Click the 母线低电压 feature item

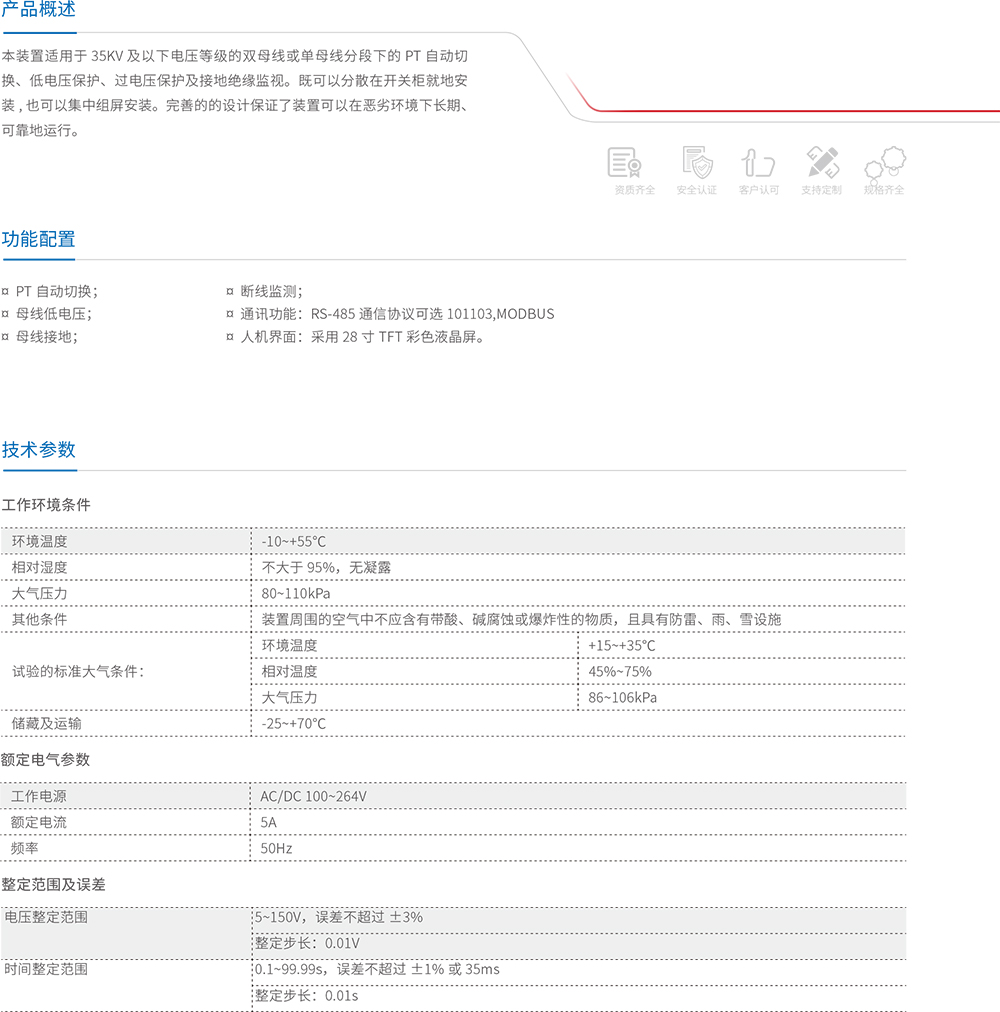(x=53, y=314)
